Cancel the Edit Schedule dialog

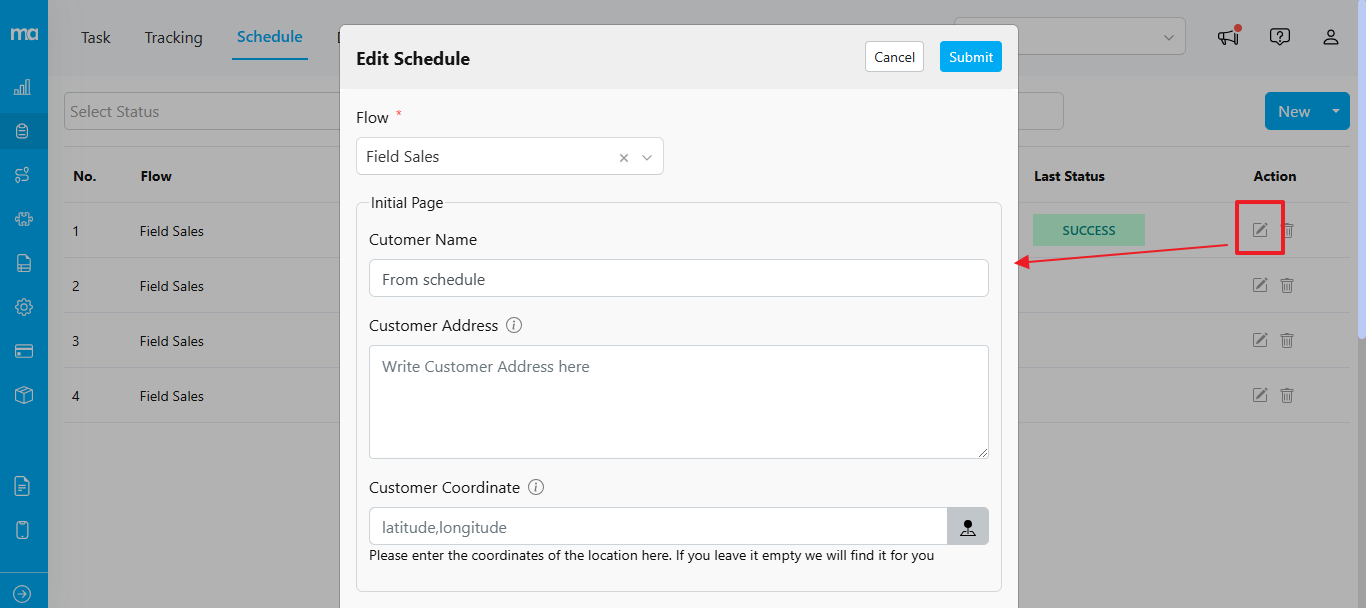[894, 57]
